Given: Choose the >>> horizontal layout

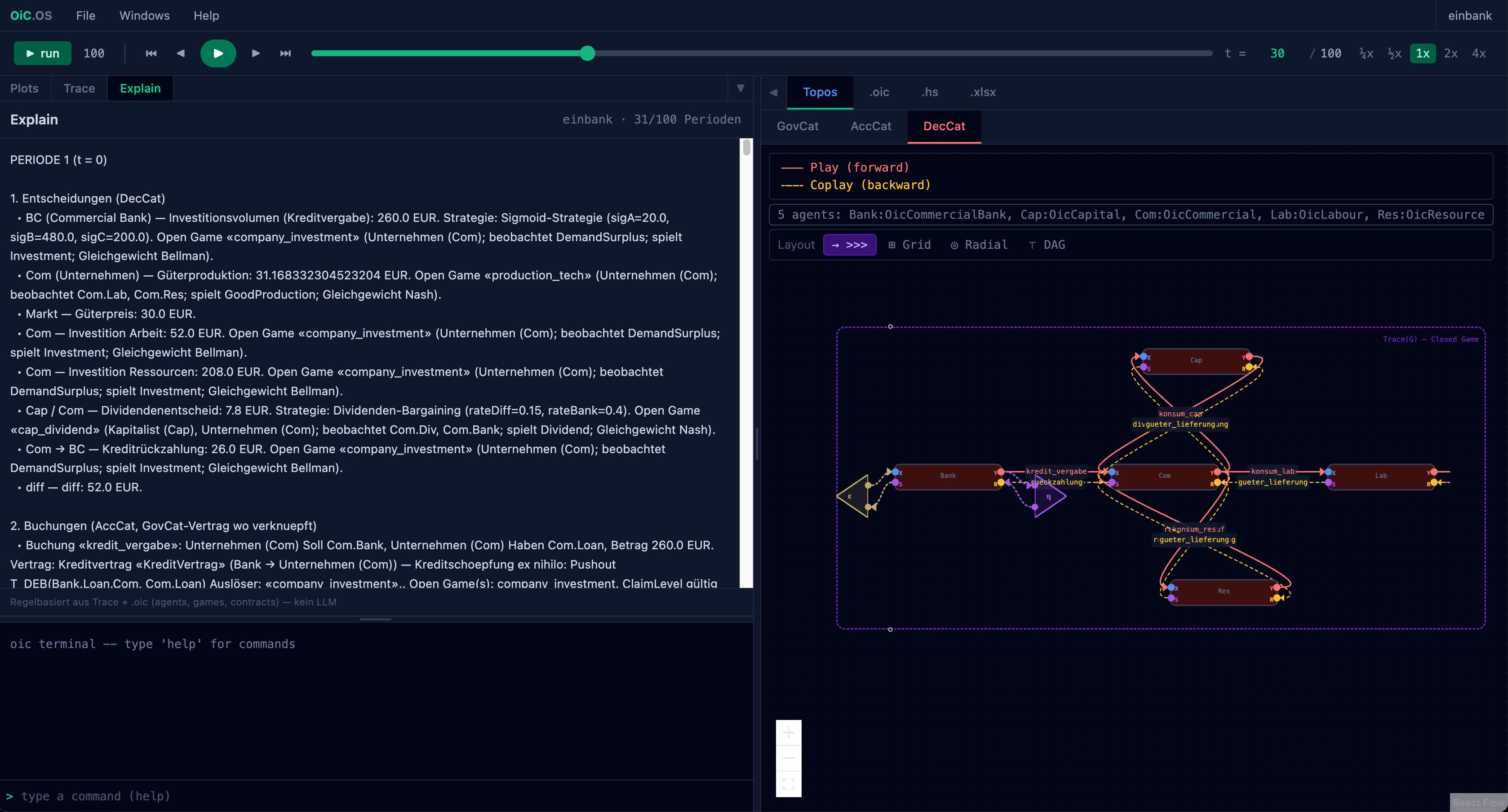Looking at the screenshot, I should point(849,244).
